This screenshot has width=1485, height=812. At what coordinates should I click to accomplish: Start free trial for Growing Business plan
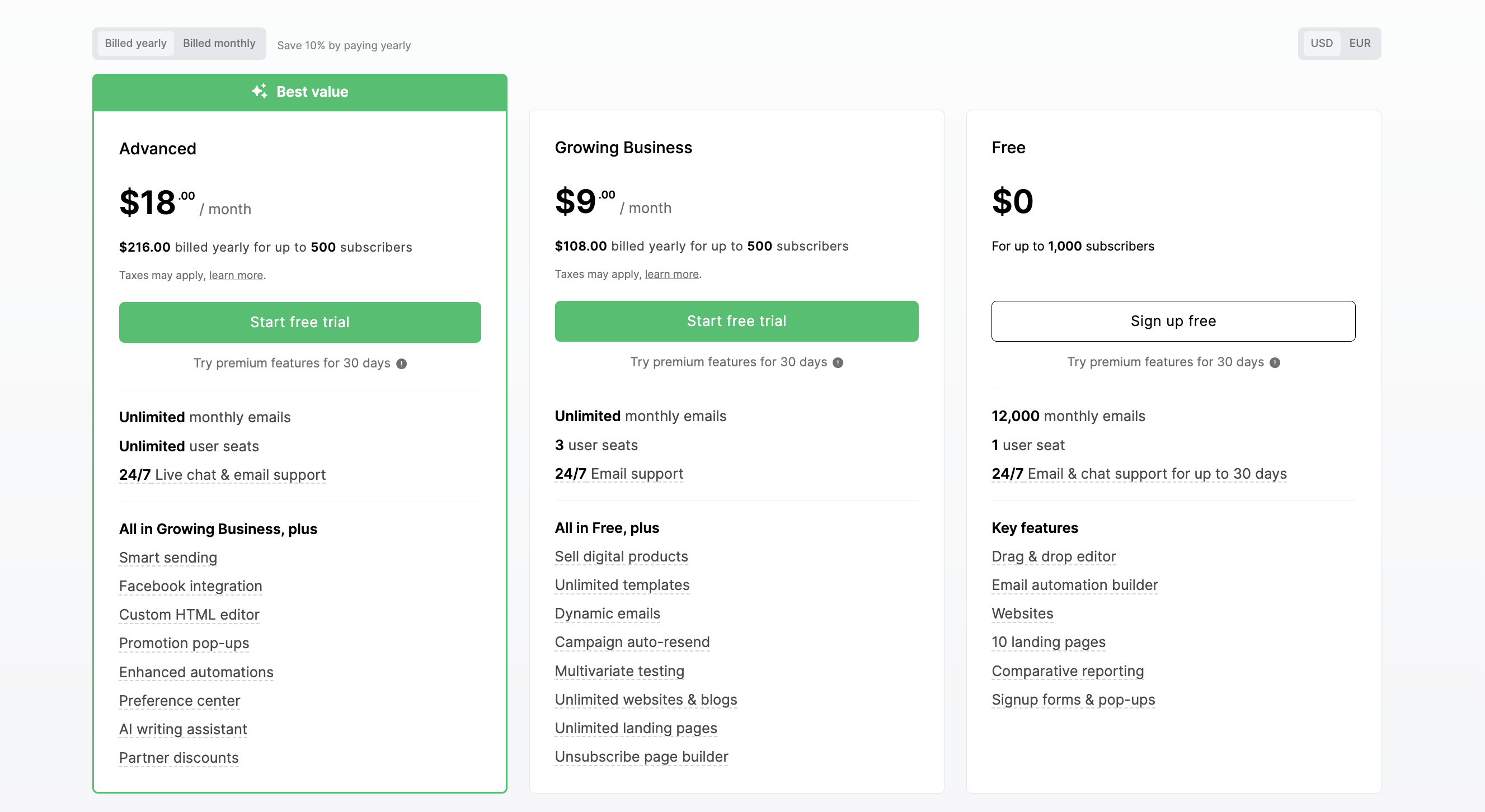coord(736,321)
